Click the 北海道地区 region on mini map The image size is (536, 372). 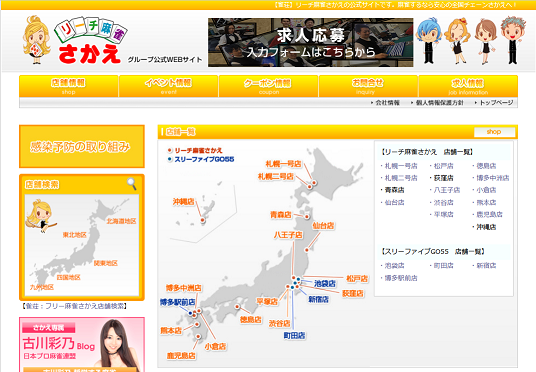pos(121,221)
